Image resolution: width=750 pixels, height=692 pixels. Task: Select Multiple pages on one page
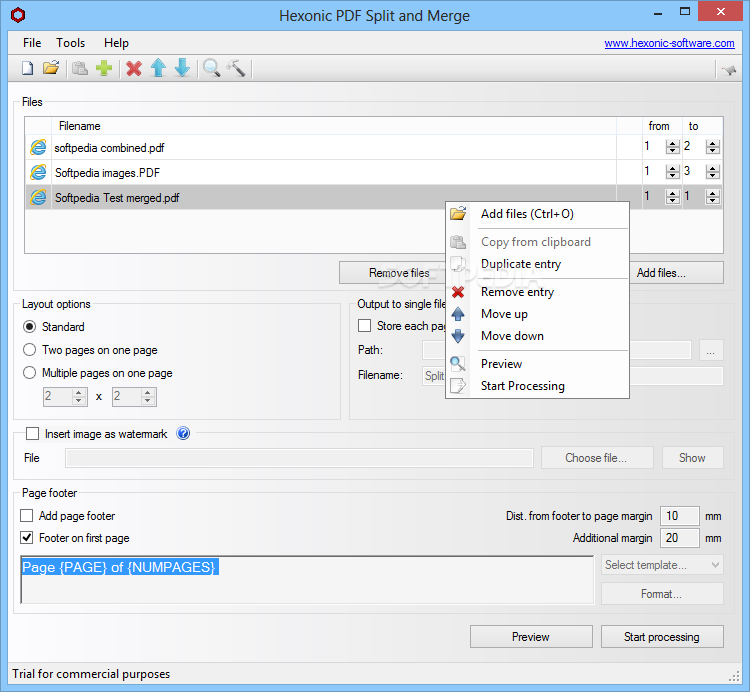30,373
